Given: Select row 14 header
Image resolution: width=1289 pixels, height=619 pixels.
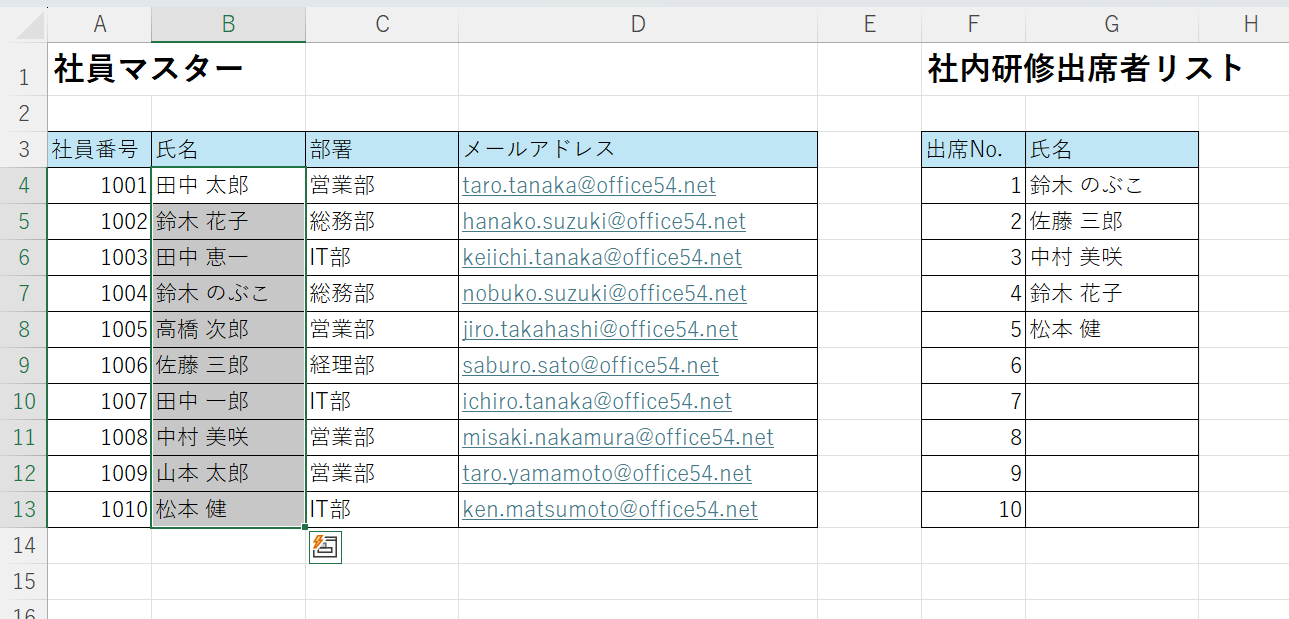Looking at the screenshot, I should tap(23, 546).
